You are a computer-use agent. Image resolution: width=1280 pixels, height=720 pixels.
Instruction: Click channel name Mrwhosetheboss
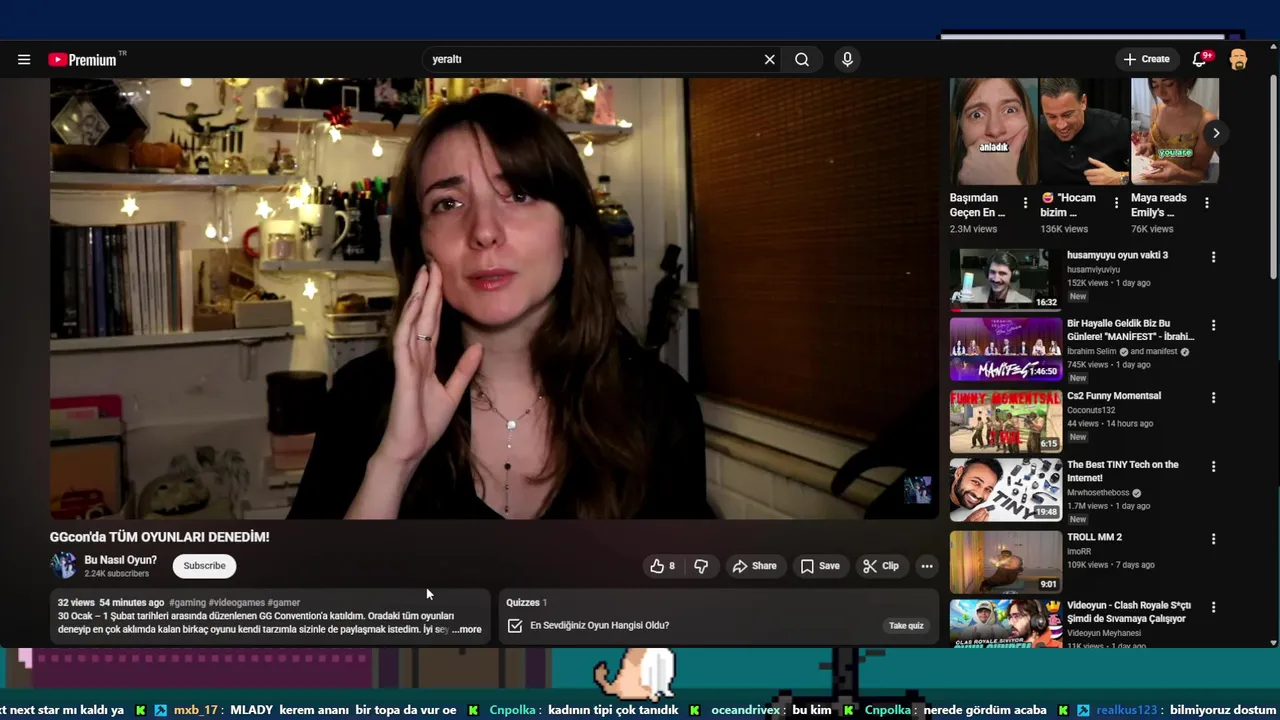click(x=1099, y=493)
